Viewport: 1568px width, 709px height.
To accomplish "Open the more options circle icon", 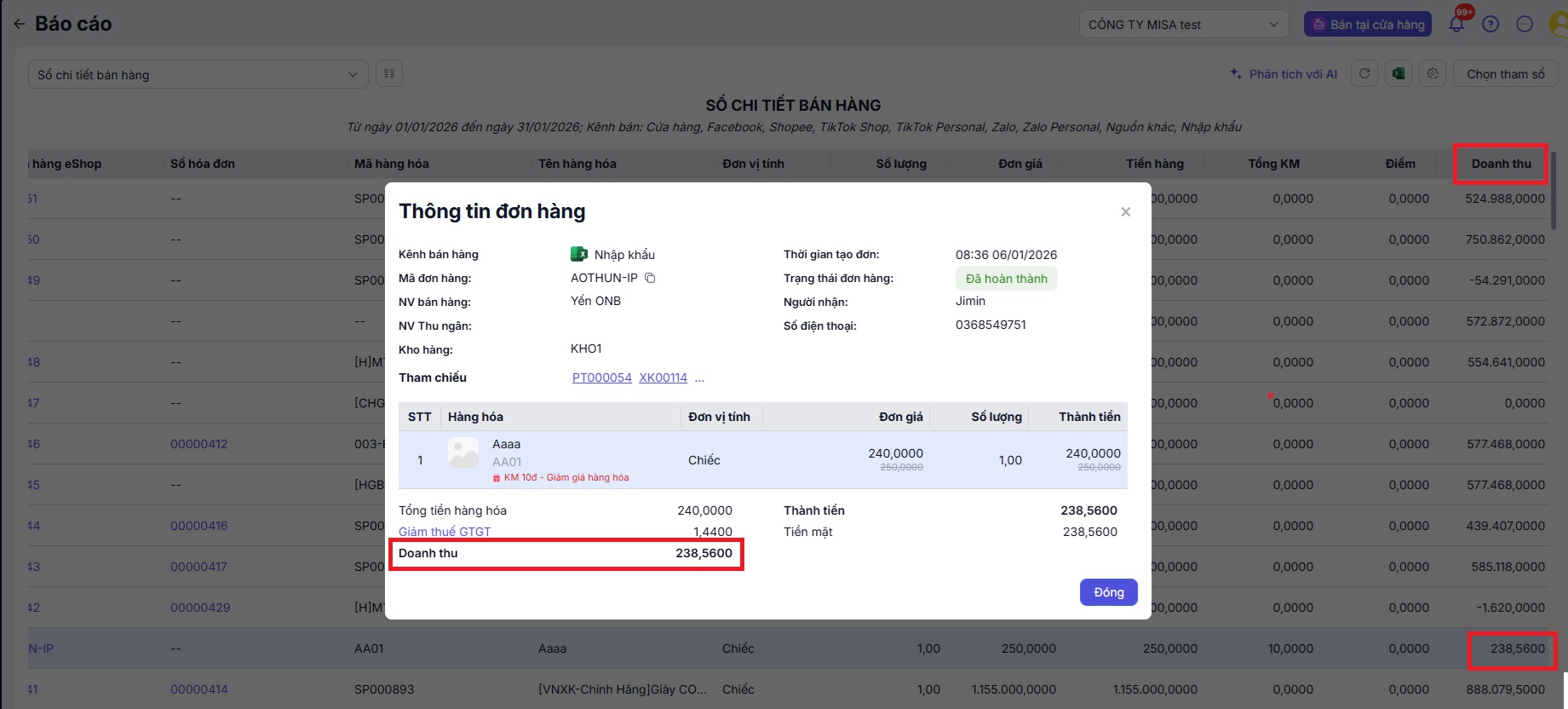I will (1525, 25).
